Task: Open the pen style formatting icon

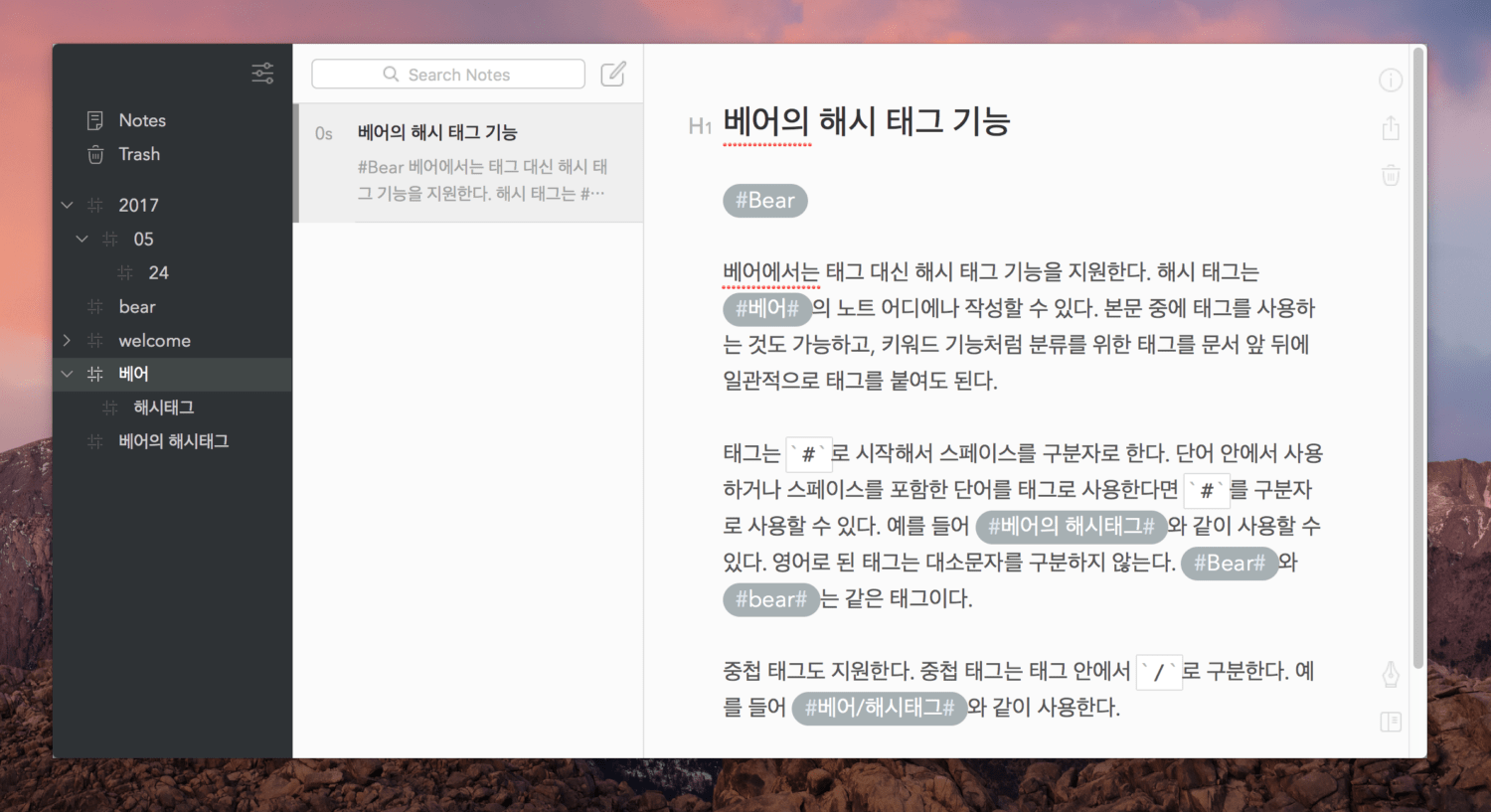Action: (x=1391, y=675)
